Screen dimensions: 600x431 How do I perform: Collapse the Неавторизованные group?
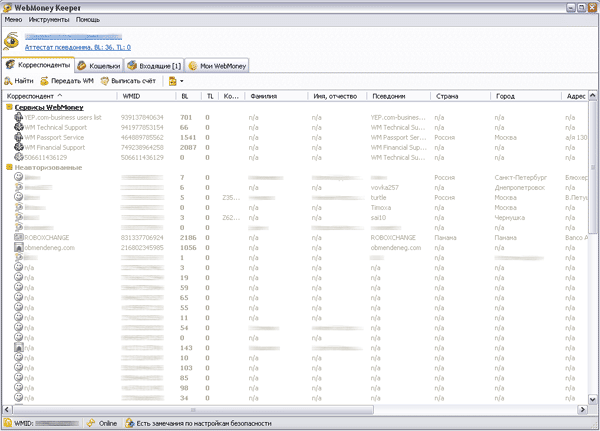click(x=10, y=167)
